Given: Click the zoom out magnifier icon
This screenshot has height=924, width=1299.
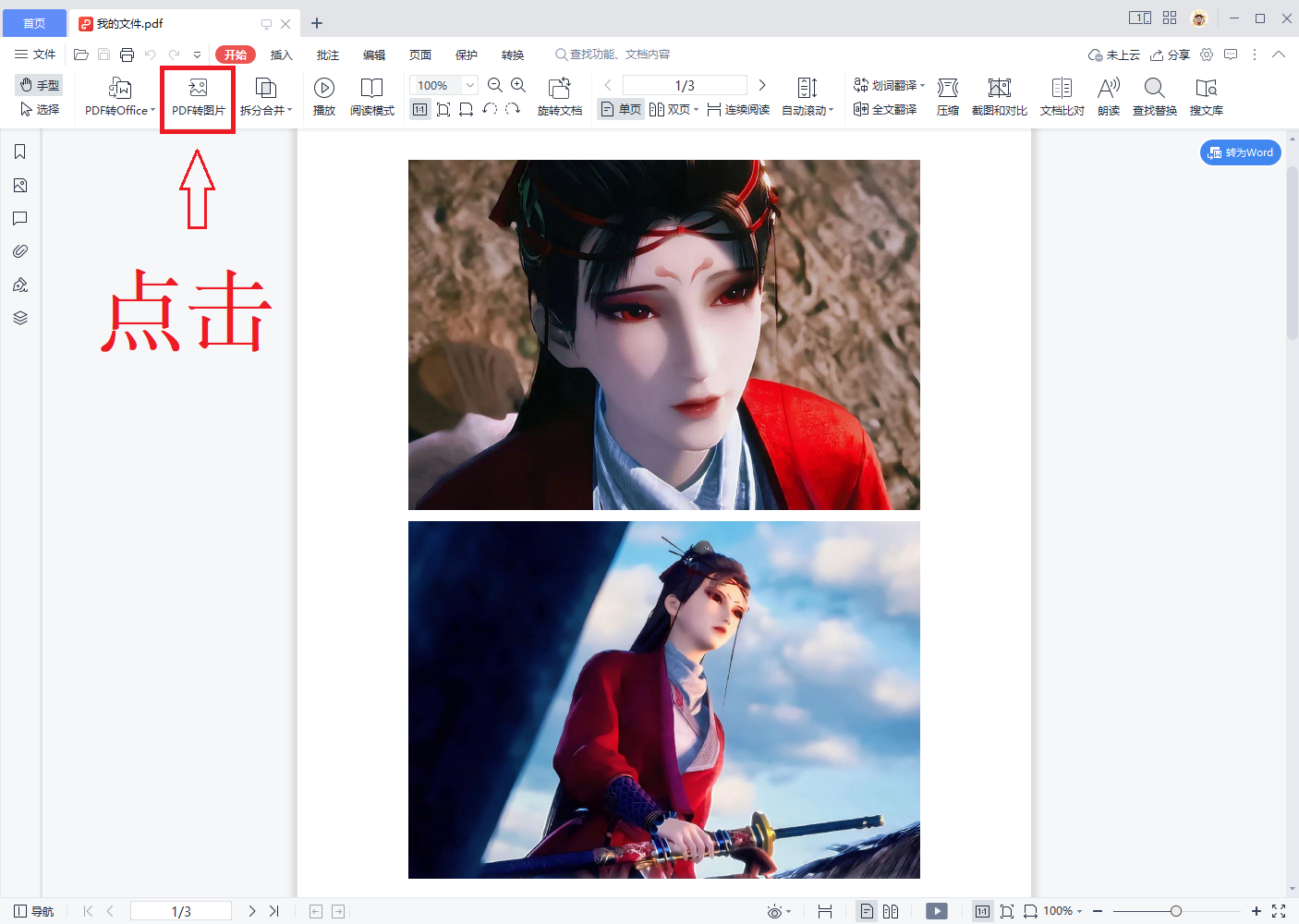Looking at the screenshot, I should 495,85.
